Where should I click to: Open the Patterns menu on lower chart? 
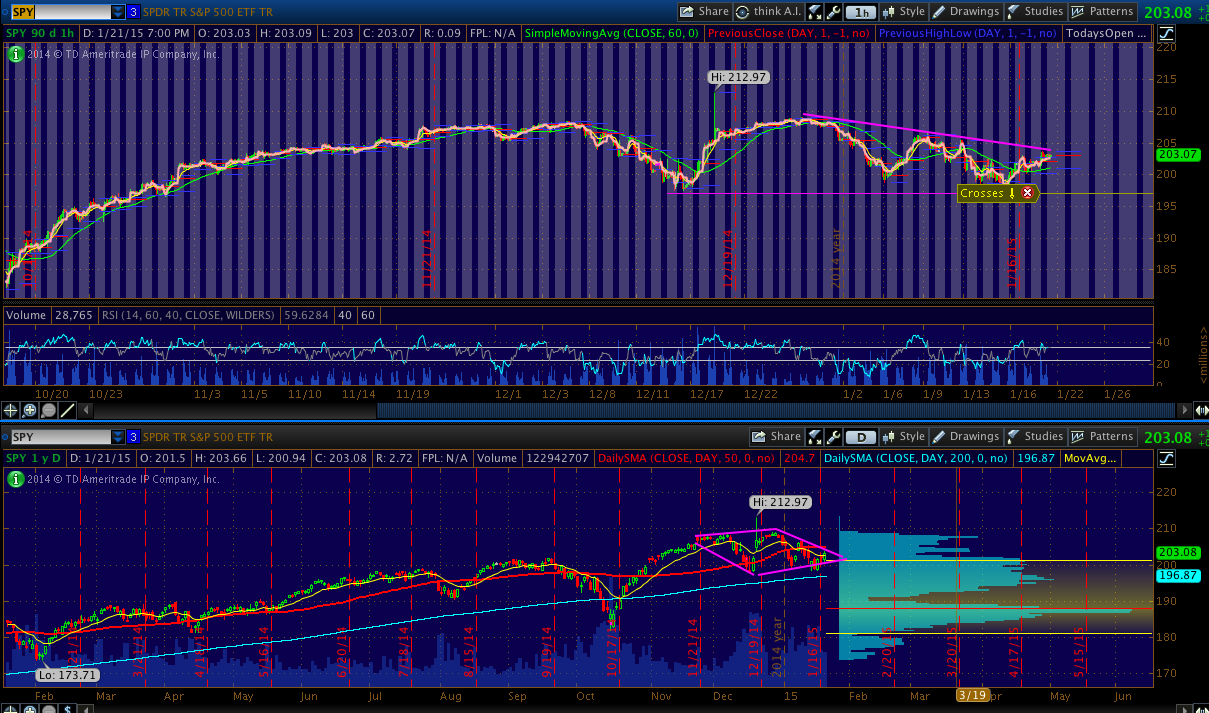coord(1102,437)
